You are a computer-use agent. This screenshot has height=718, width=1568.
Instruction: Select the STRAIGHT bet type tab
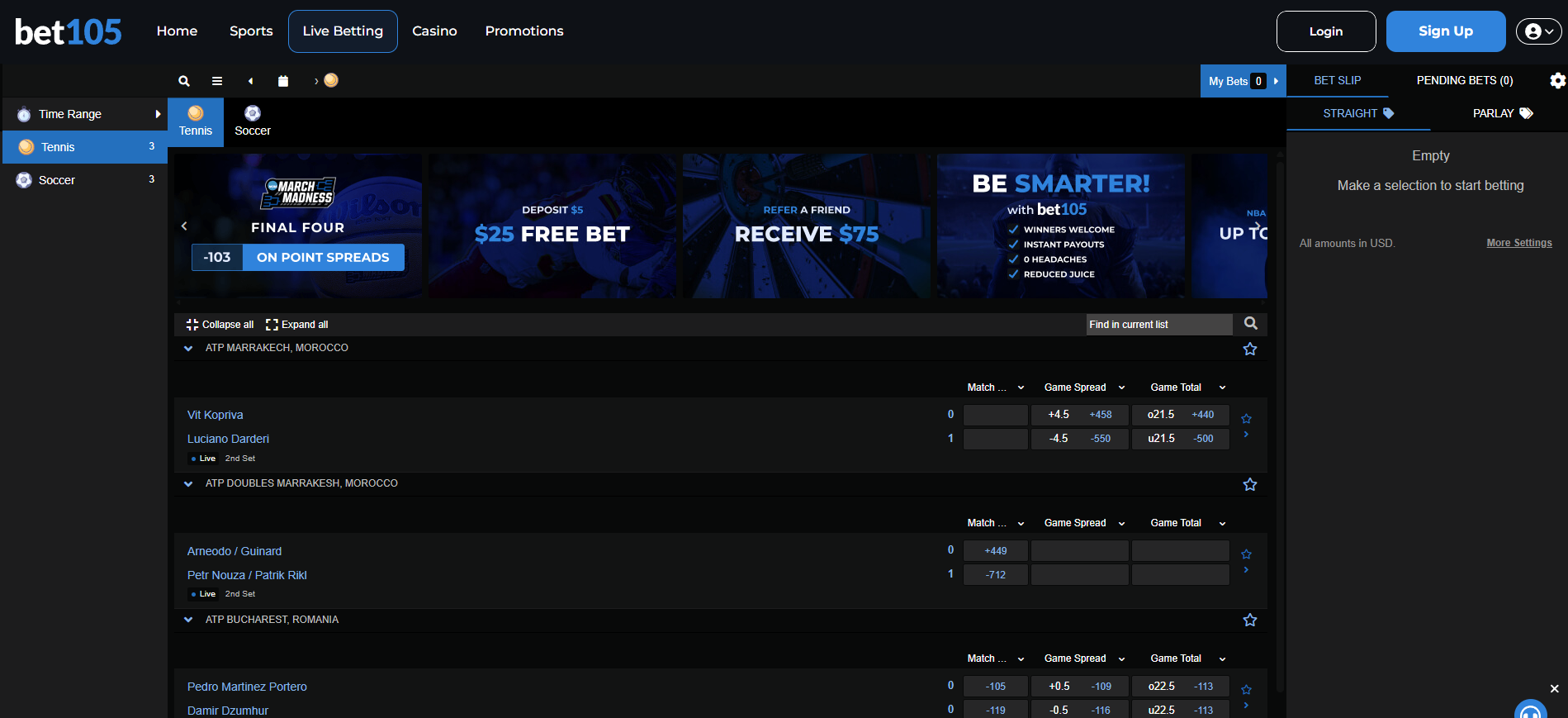[1358, 114]
